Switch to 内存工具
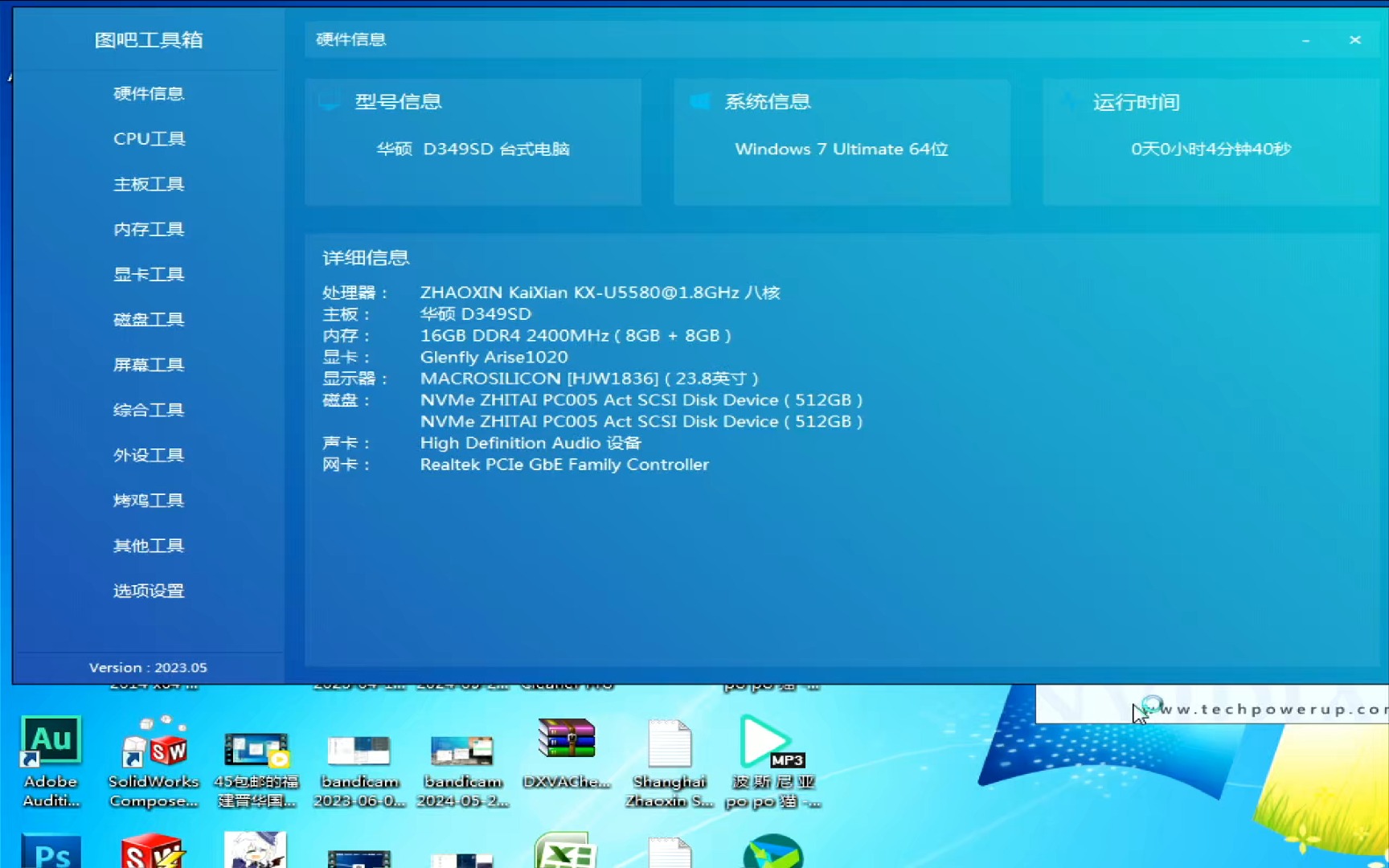The image size is (1389, 868). tap(149, 229)
